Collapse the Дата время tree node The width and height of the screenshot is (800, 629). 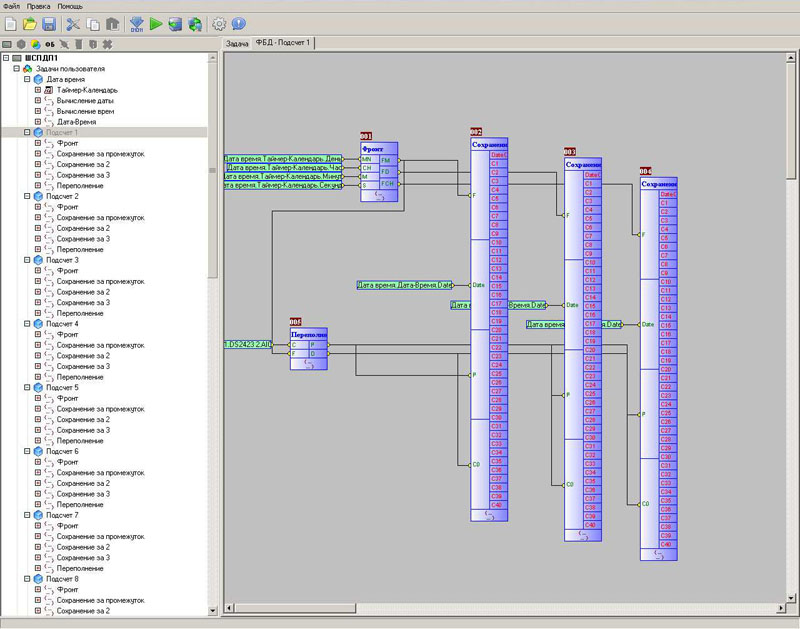pos(27,79)
